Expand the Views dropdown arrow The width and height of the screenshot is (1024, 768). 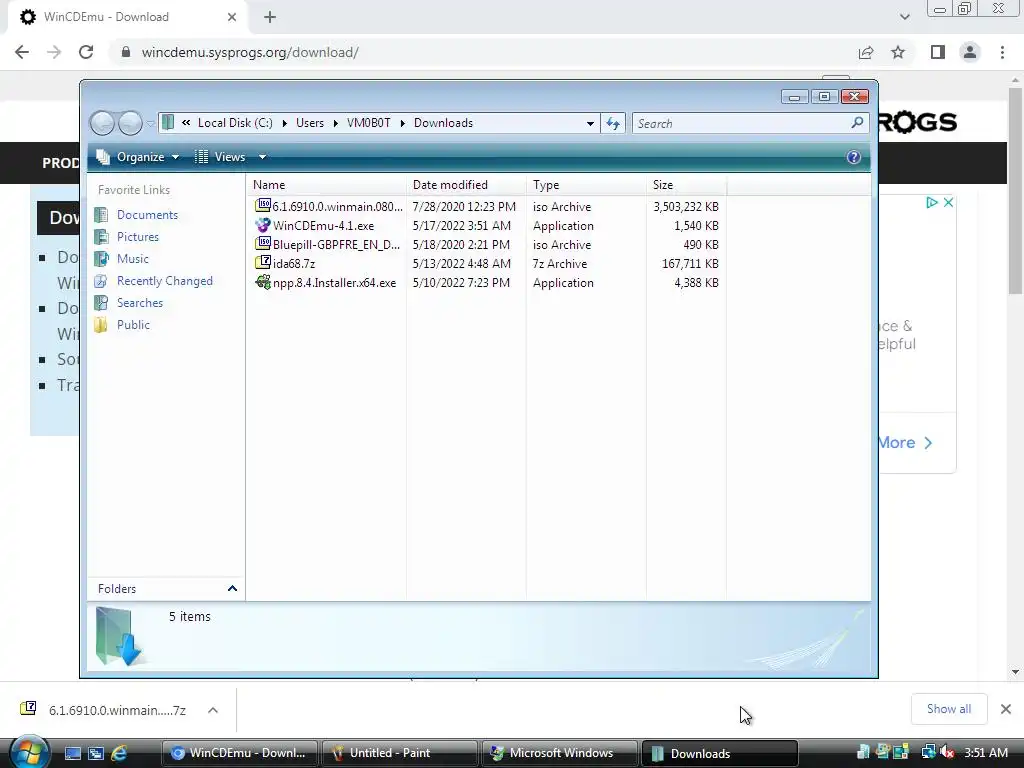coord(262,157)
